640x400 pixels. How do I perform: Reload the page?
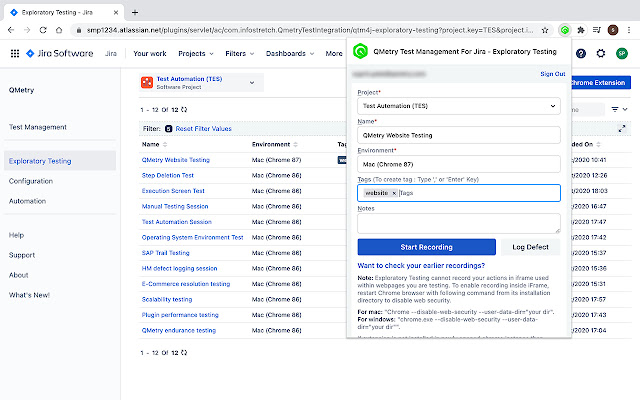43,30
